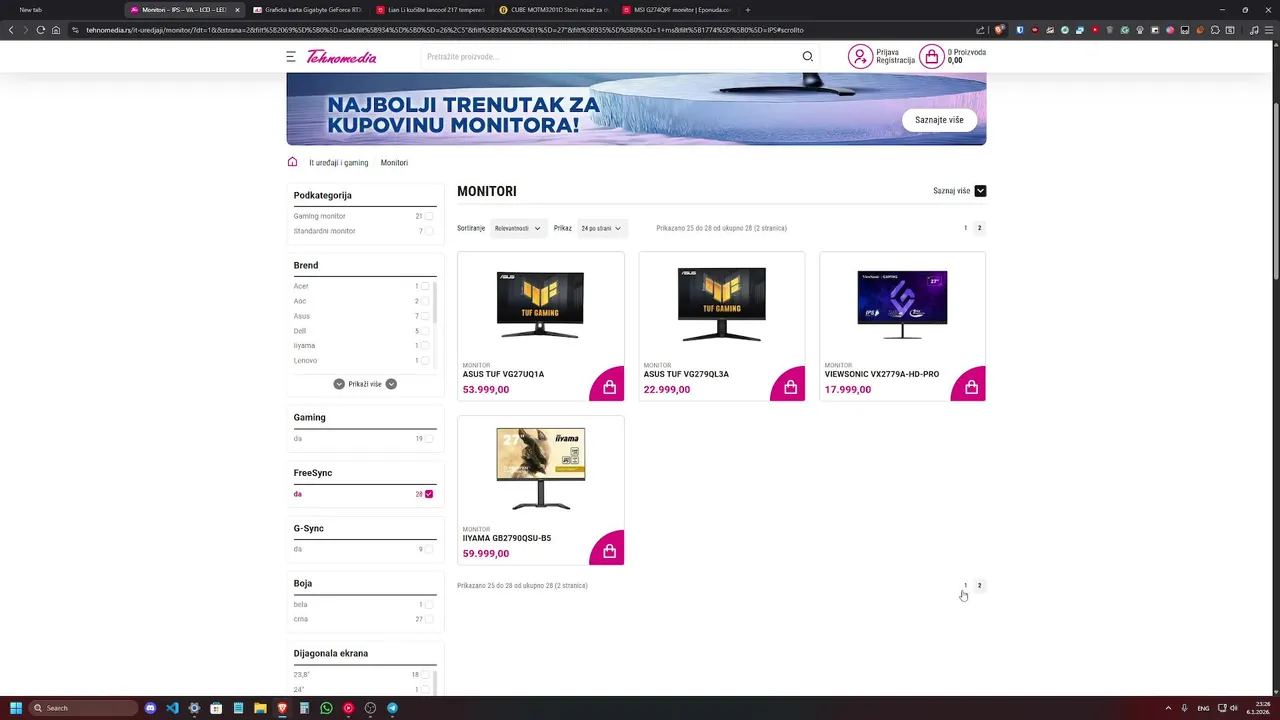
Task: Go to home via breadcrumb house icon
Action: pyautogui.click(x=292, y=162)
